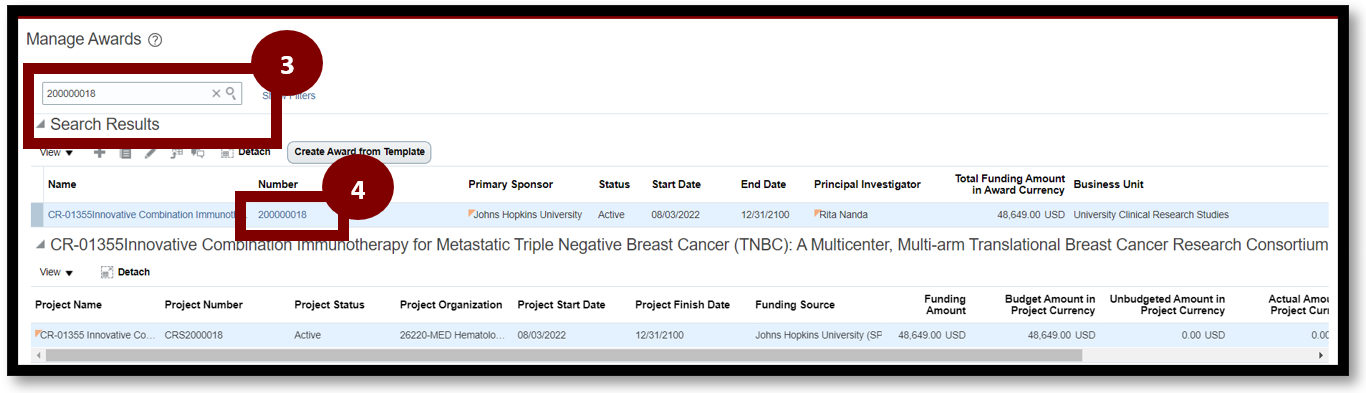Click the scrollbar right arrow
The width and height of the screenshot is (1366, 393).
(x=1321, y=355)
